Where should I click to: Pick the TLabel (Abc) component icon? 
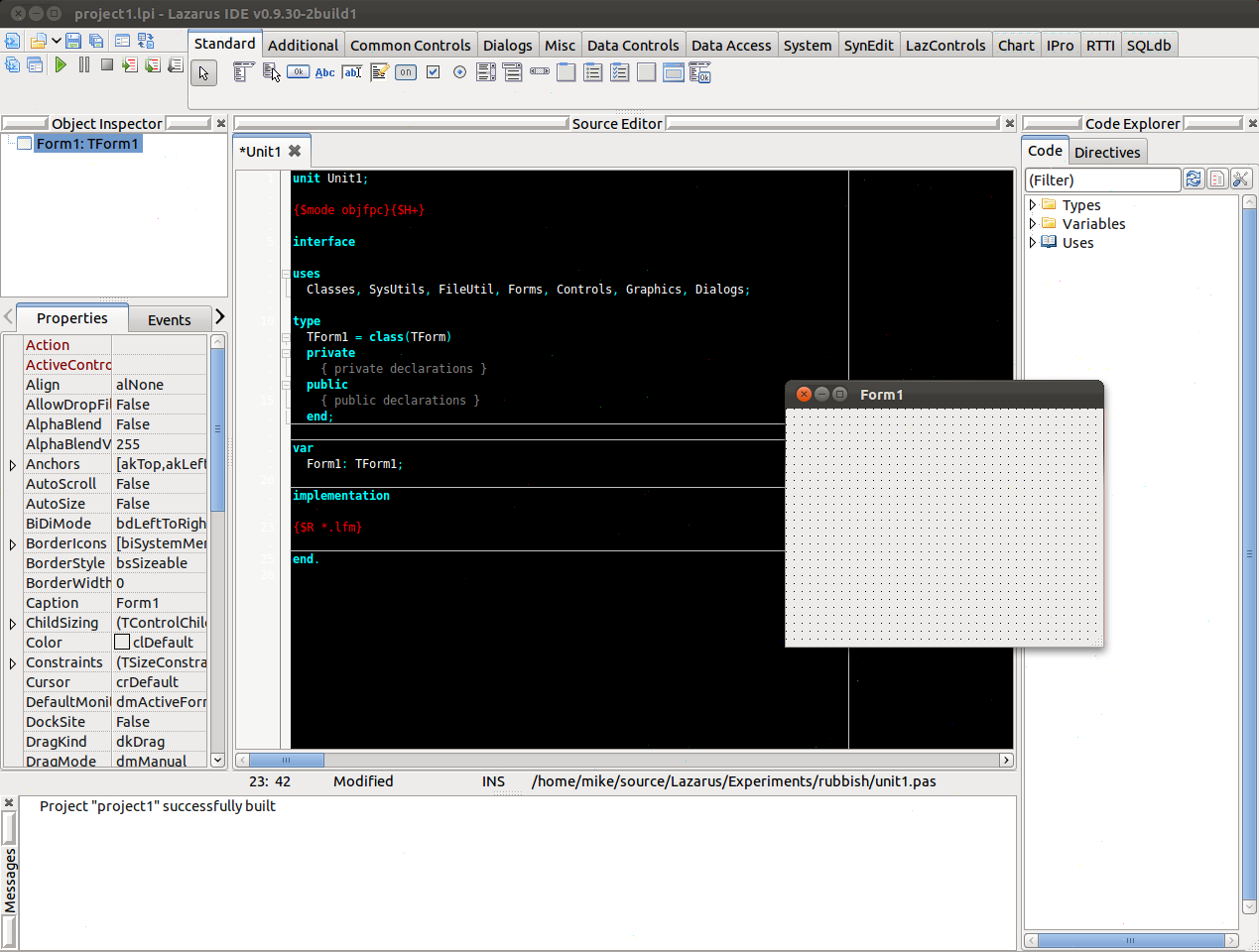pyautogui.click(x=324, y=72)
